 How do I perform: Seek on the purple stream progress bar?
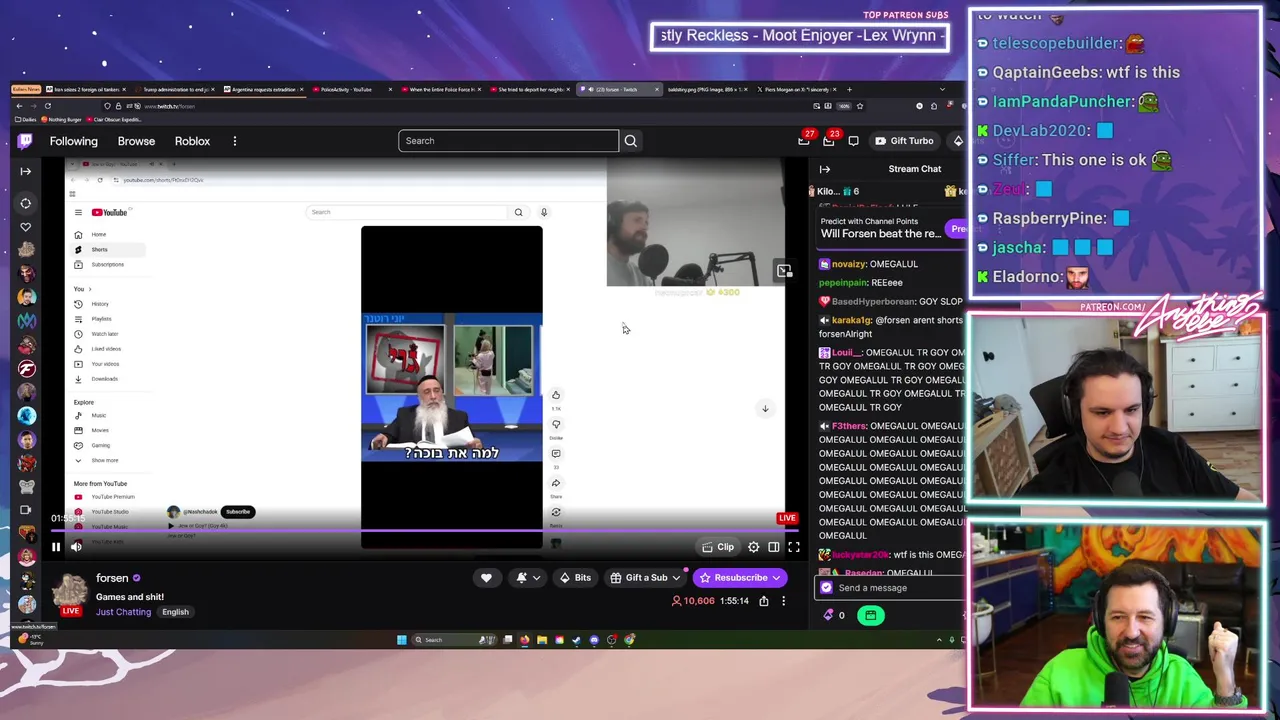(425, 531)
